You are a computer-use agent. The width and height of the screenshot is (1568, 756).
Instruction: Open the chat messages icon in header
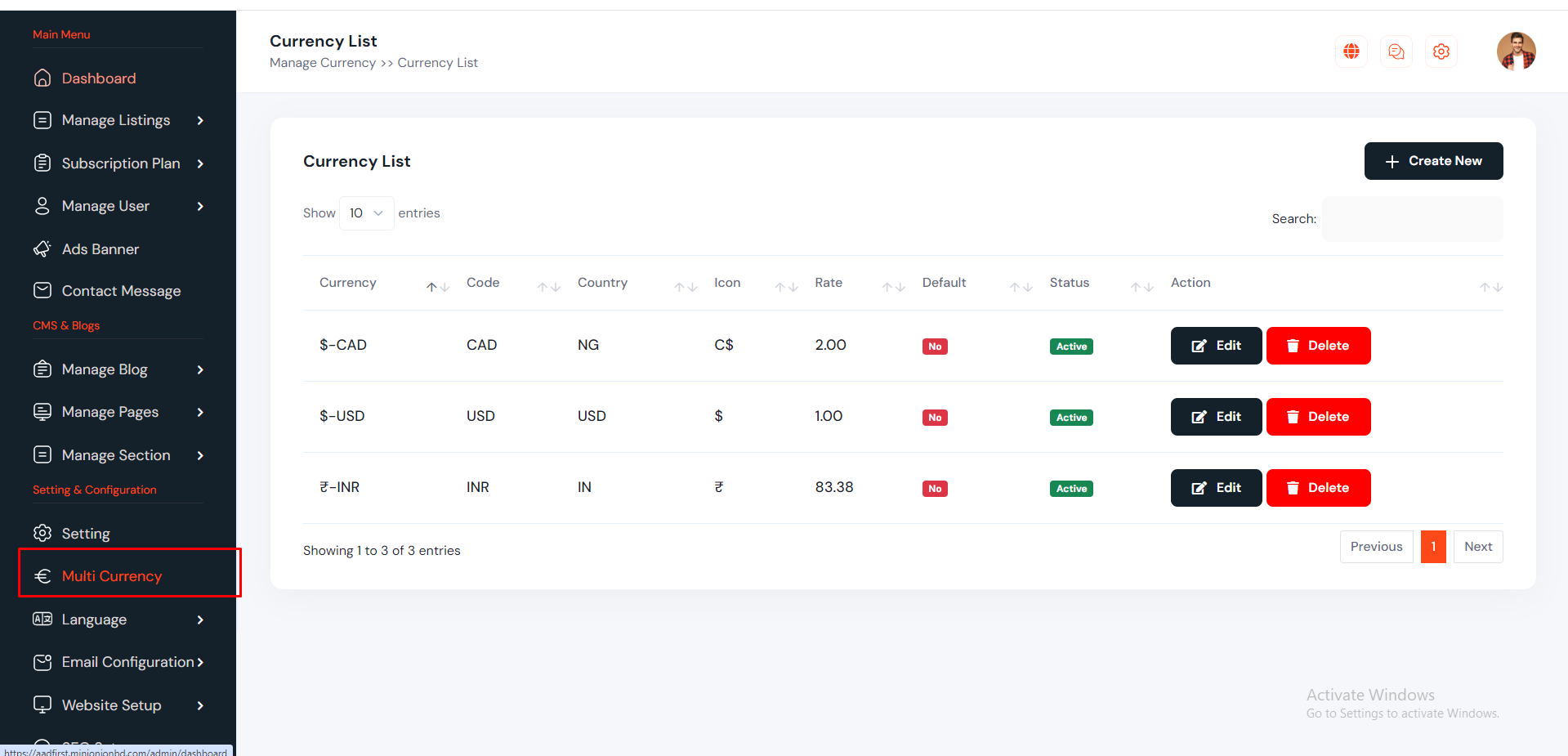coord(1396,51)
